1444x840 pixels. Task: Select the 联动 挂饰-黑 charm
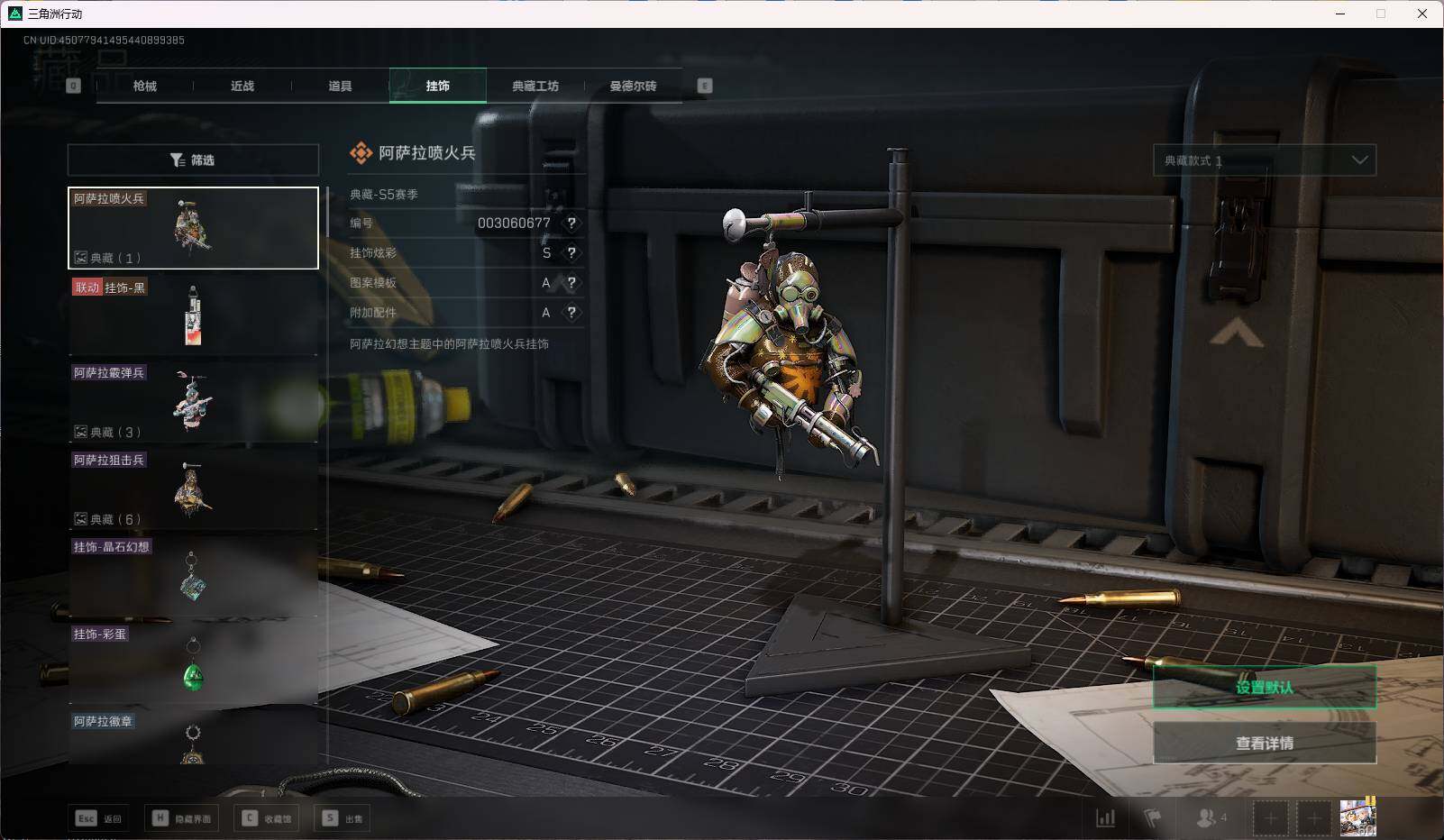[193, 315]
